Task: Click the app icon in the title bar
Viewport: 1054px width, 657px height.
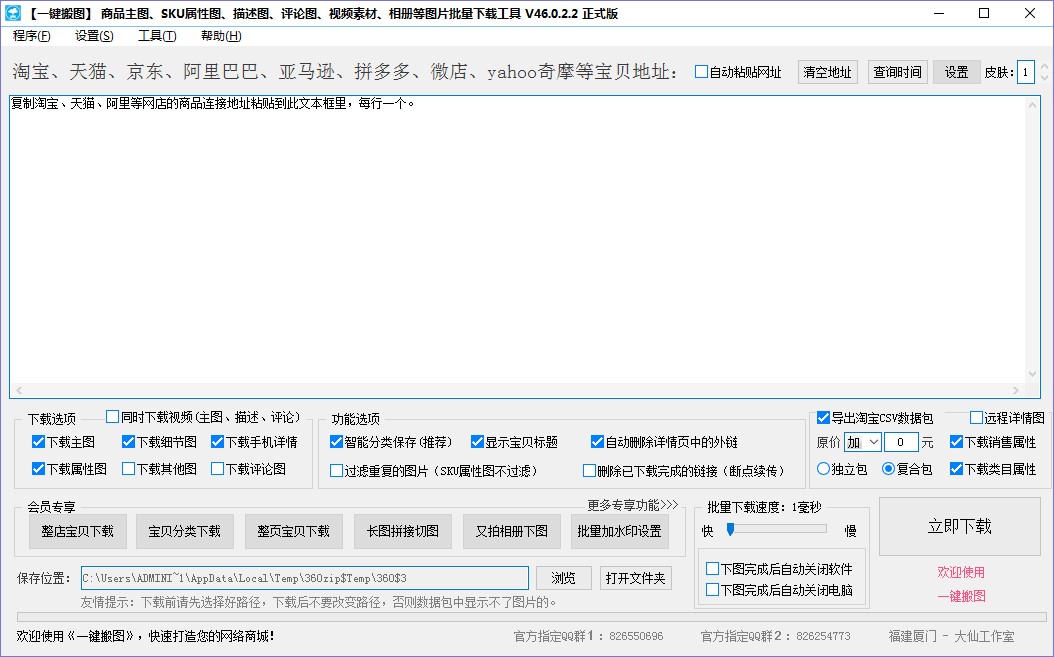Action: tap(14, 13)
